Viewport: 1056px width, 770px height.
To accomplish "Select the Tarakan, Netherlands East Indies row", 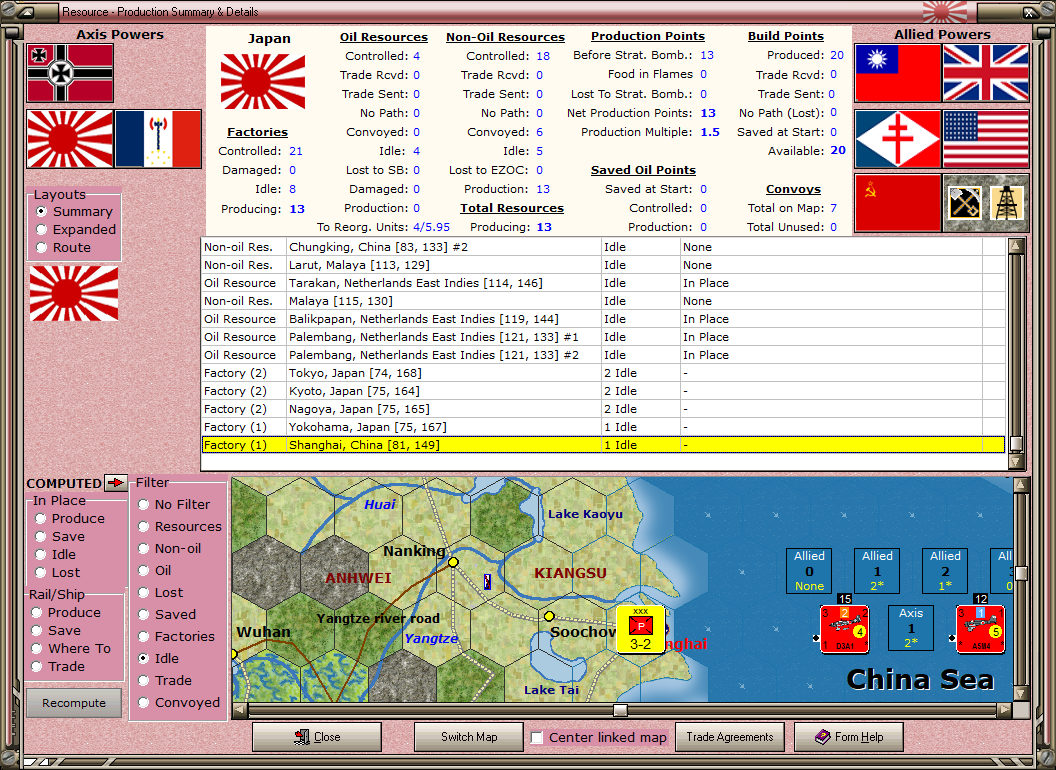I will coord(603,283).
